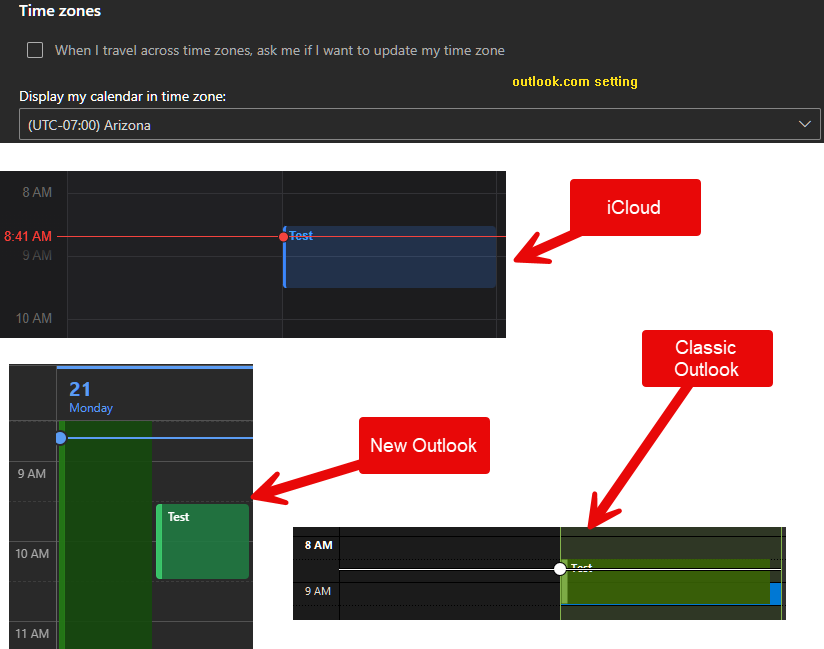Image resolution: width=824 pixels, height=649 pixels.
Task: Enable the travel across time zones checkbox
Action: 35,50
